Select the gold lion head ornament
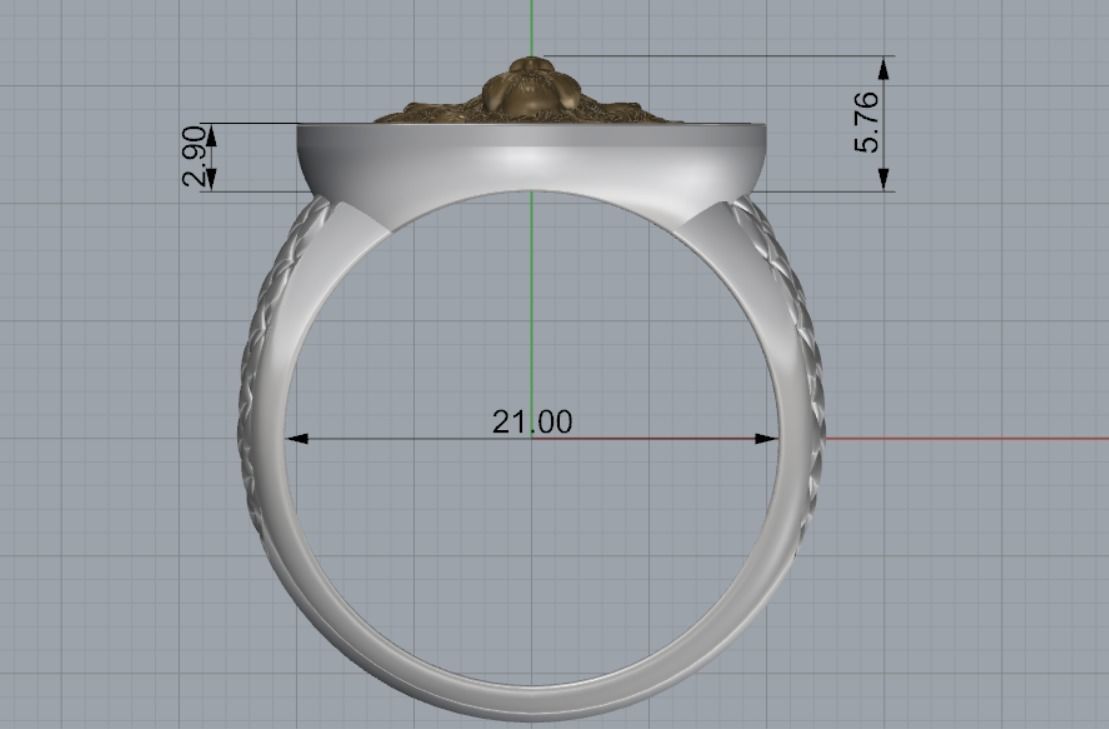 click(529, 92)
